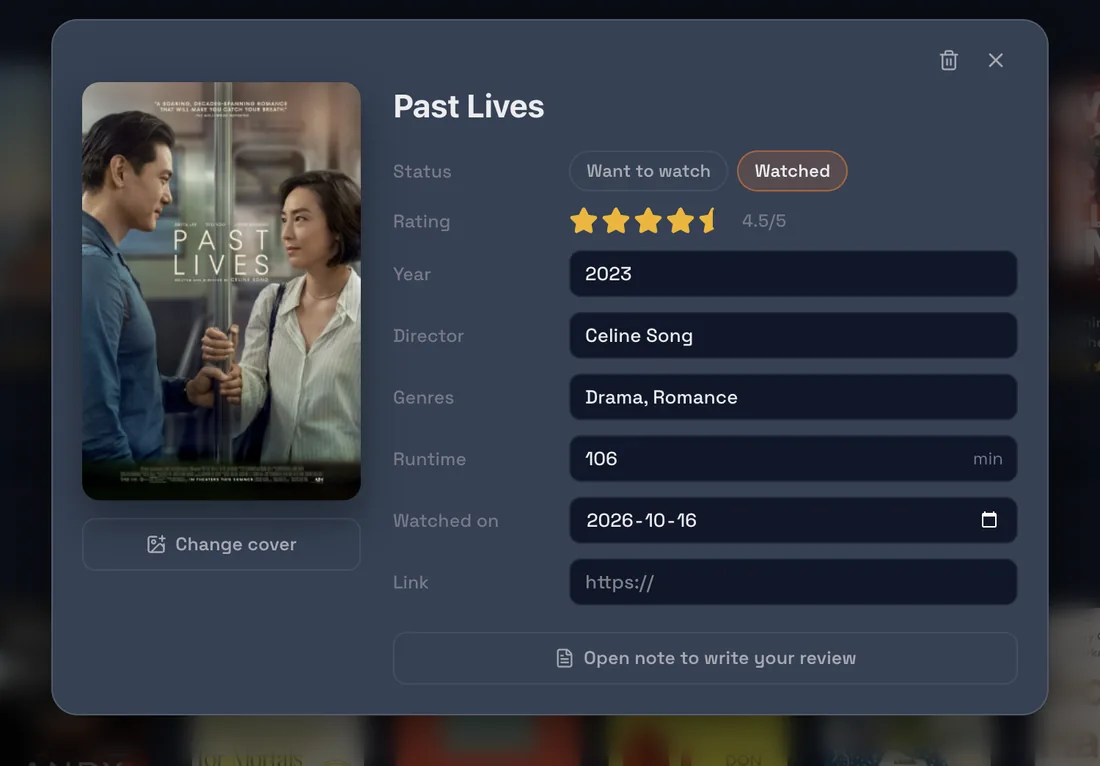Click the Watched on label
Screen dimensions: 1100x766
tap(445, 521)
